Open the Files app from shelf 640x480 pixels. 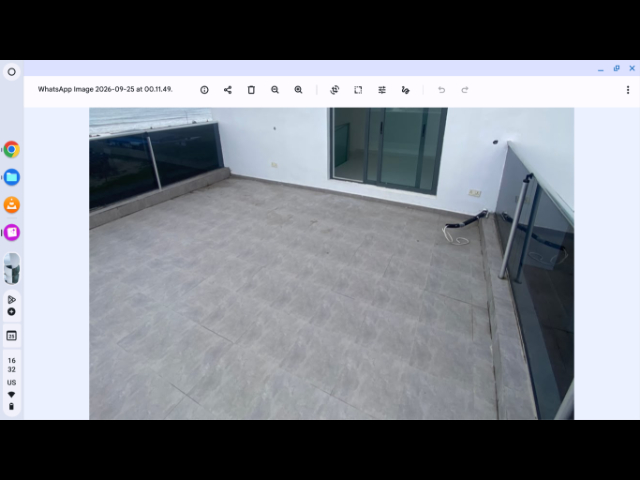(x=12, y=177)
